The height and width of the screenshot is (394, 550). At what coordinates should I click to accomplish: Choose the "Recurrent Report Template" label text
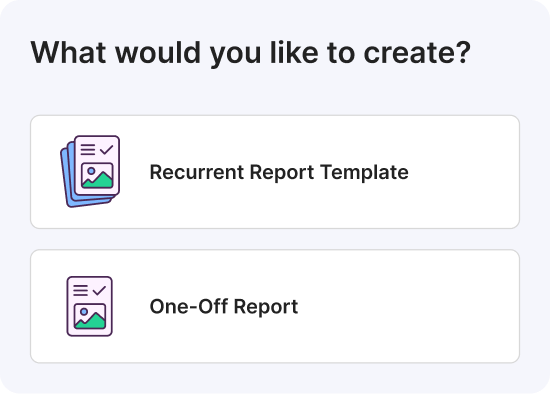[279, 172]
